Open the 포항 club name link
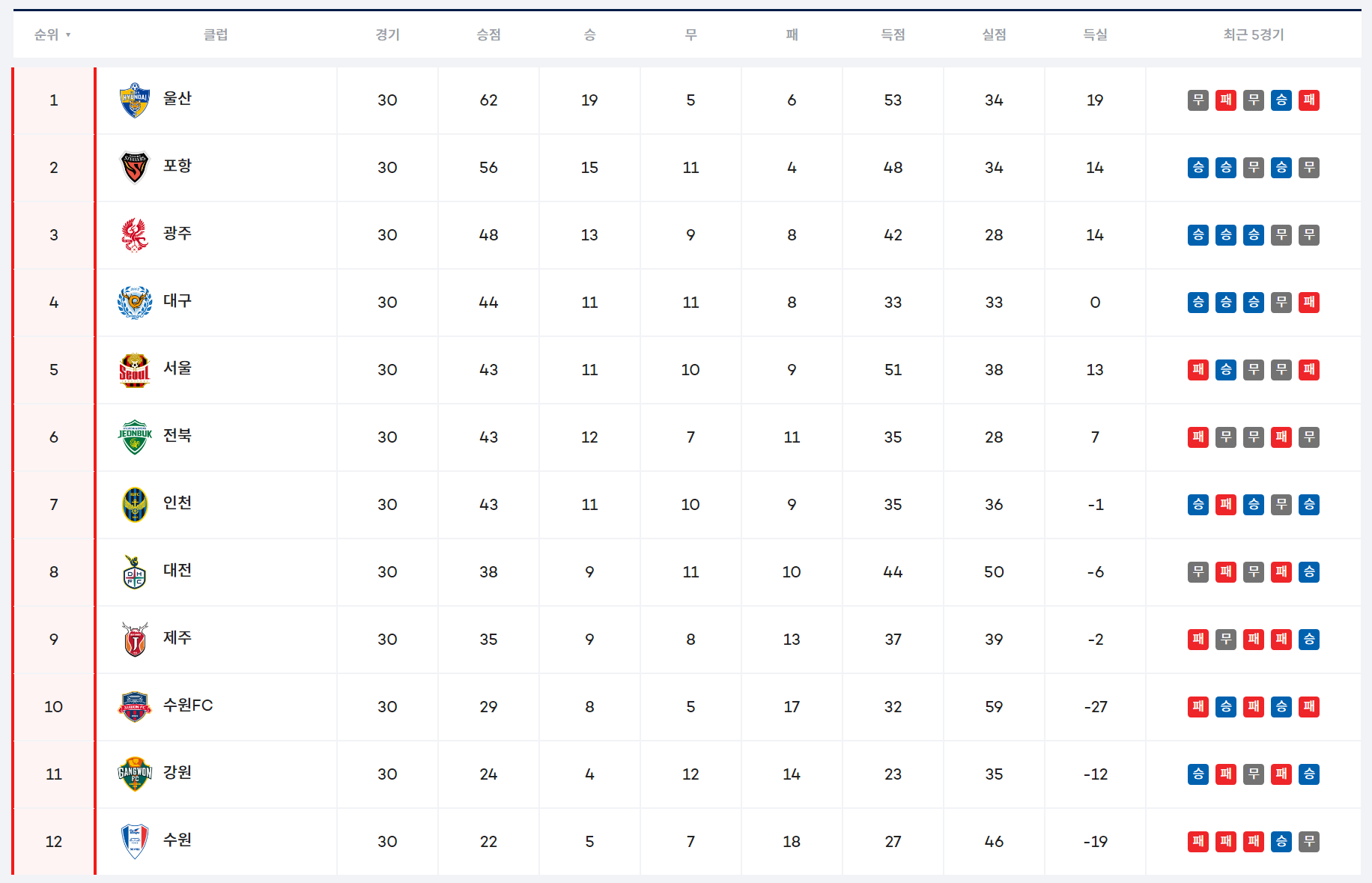The height and width of the screenshot is (883, 1372). click(x=177, y=166)
